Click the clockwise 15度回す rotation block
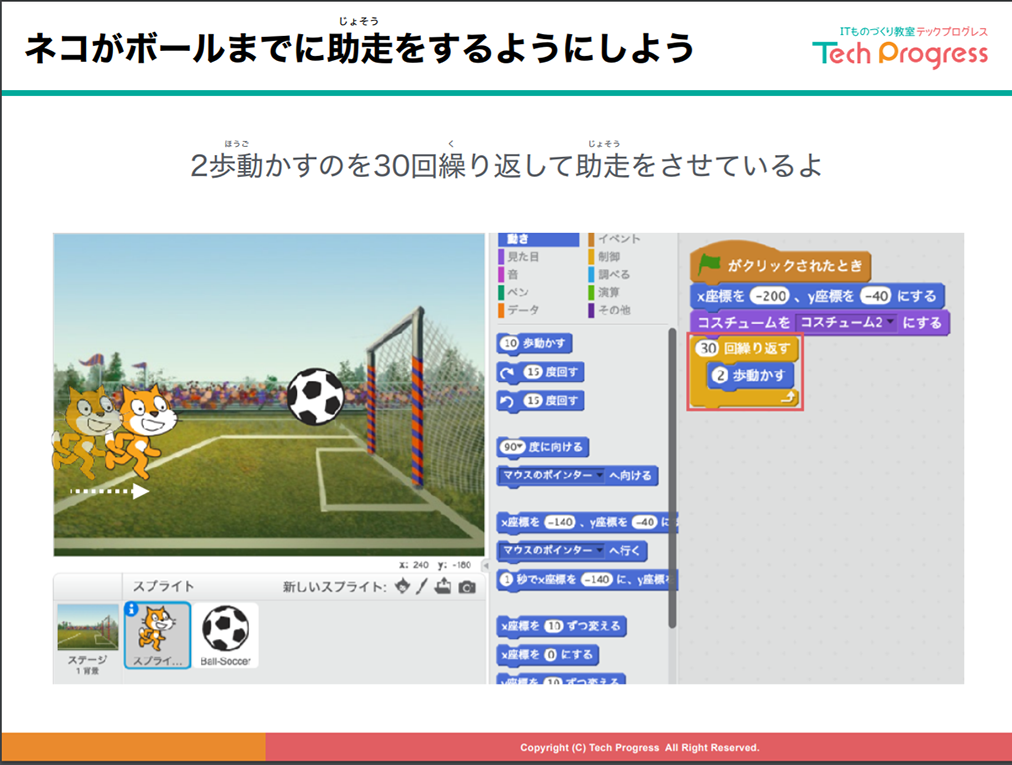 (x=540, y=373)
